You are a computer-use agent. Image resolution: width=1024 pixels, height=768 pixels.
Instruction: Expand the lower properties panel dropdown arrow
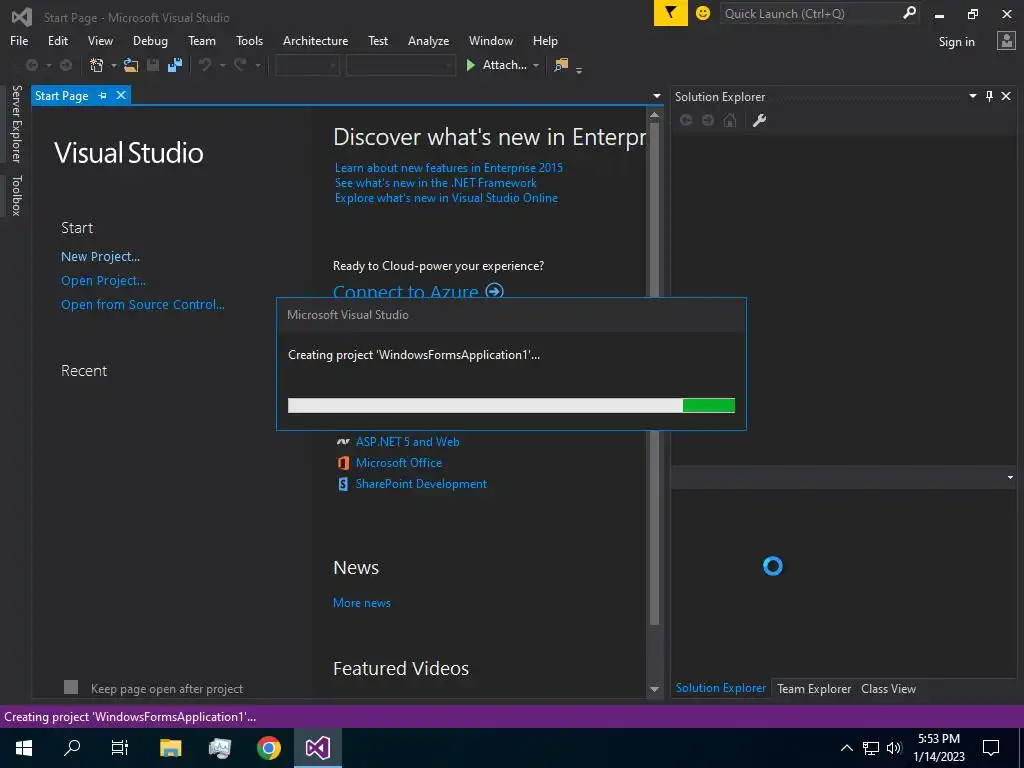coord(1010,477)
